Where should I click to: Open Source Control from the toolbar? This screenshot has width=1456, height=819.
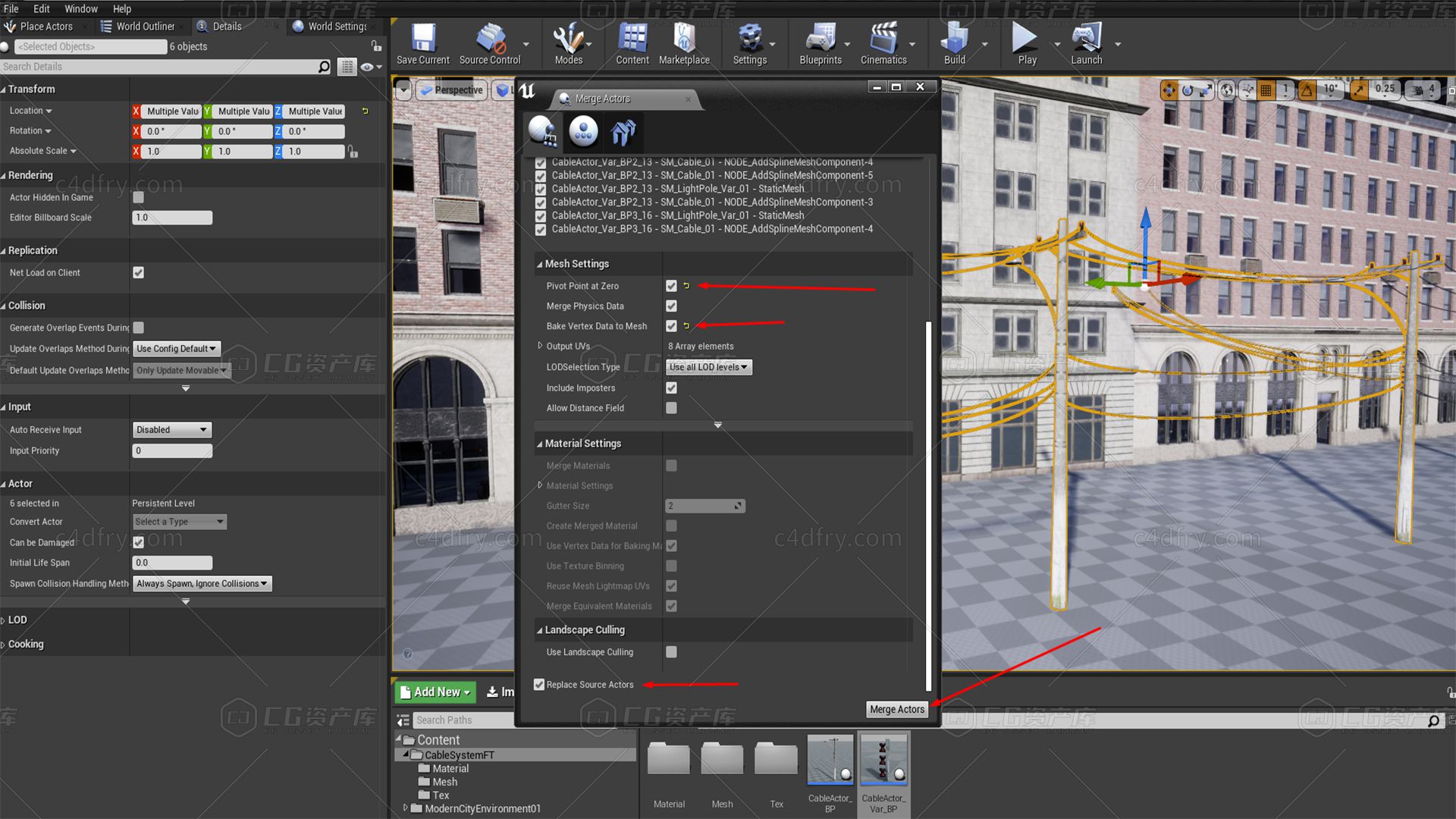(x=490, y=44)
